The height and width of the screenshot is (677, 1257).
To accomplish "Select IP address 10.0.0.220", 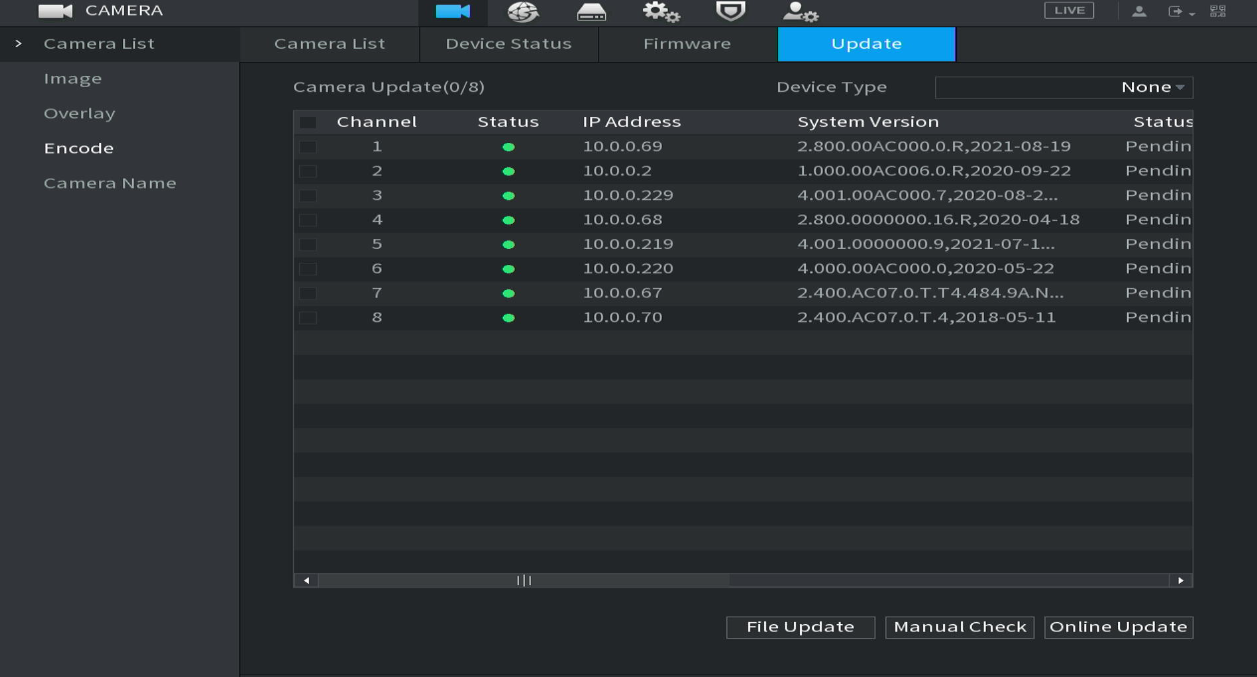I will coord(628,268).
